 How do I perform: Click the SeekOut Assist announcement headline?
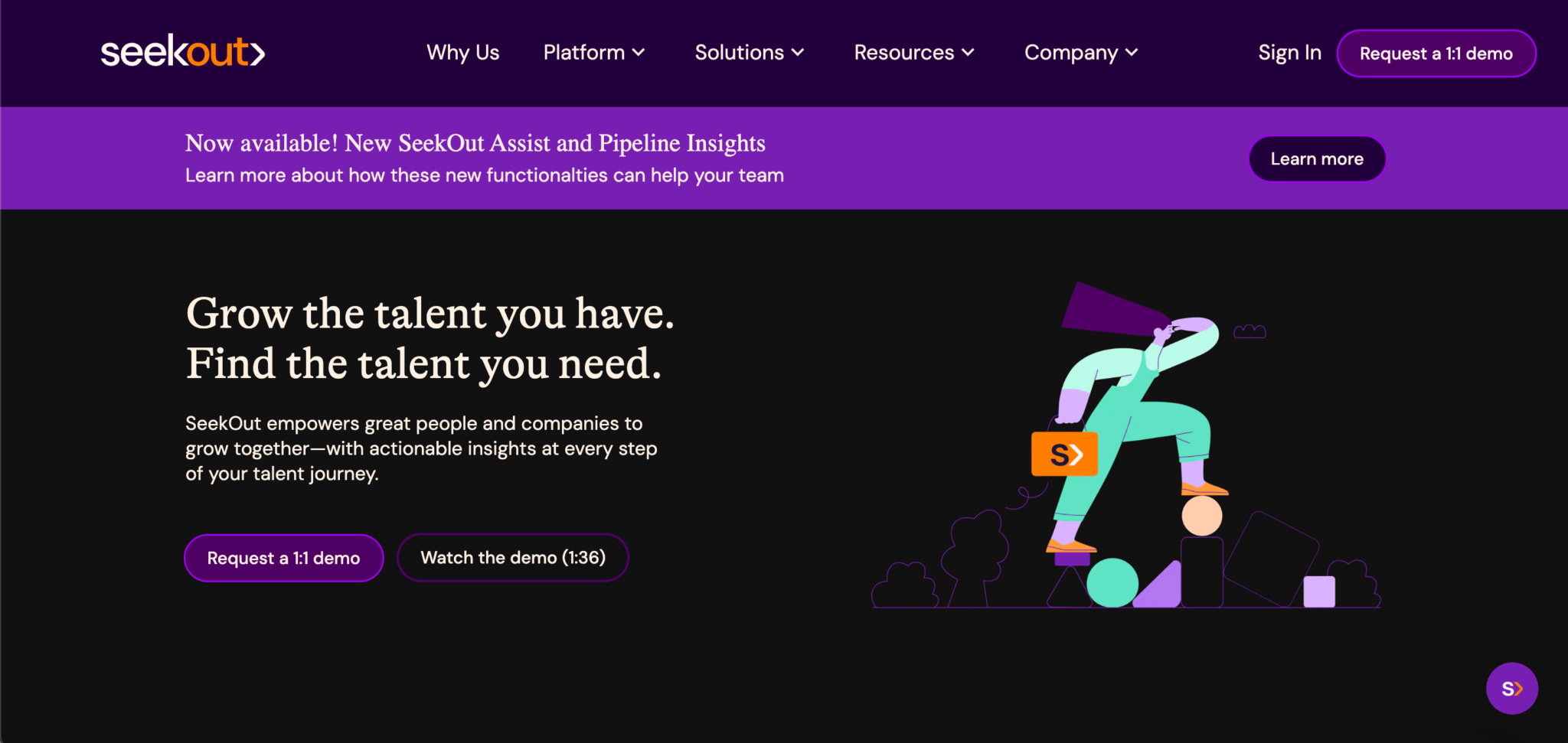click(x=475, y=143)
